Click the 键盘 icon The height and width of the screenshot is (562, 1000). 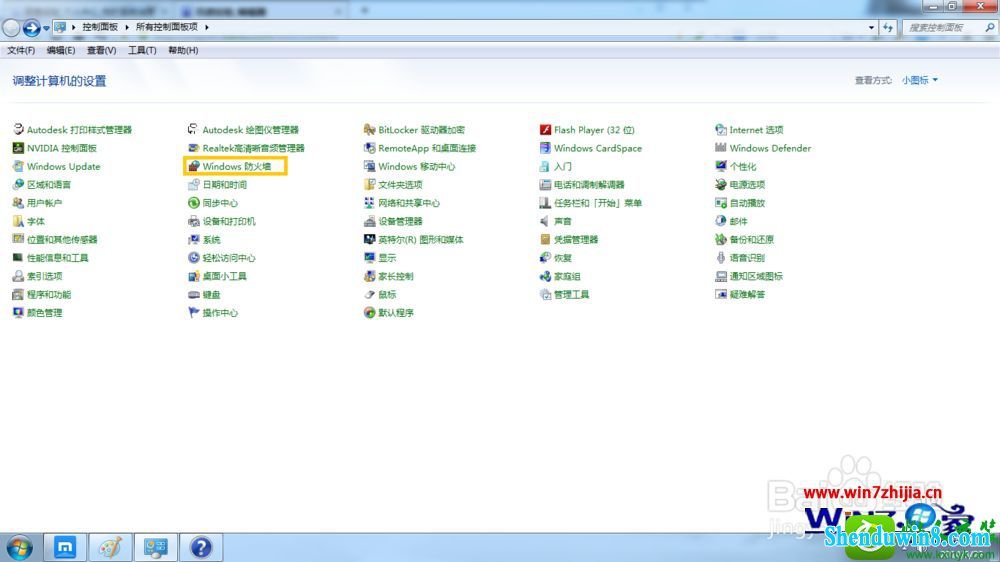pos(194,295)
